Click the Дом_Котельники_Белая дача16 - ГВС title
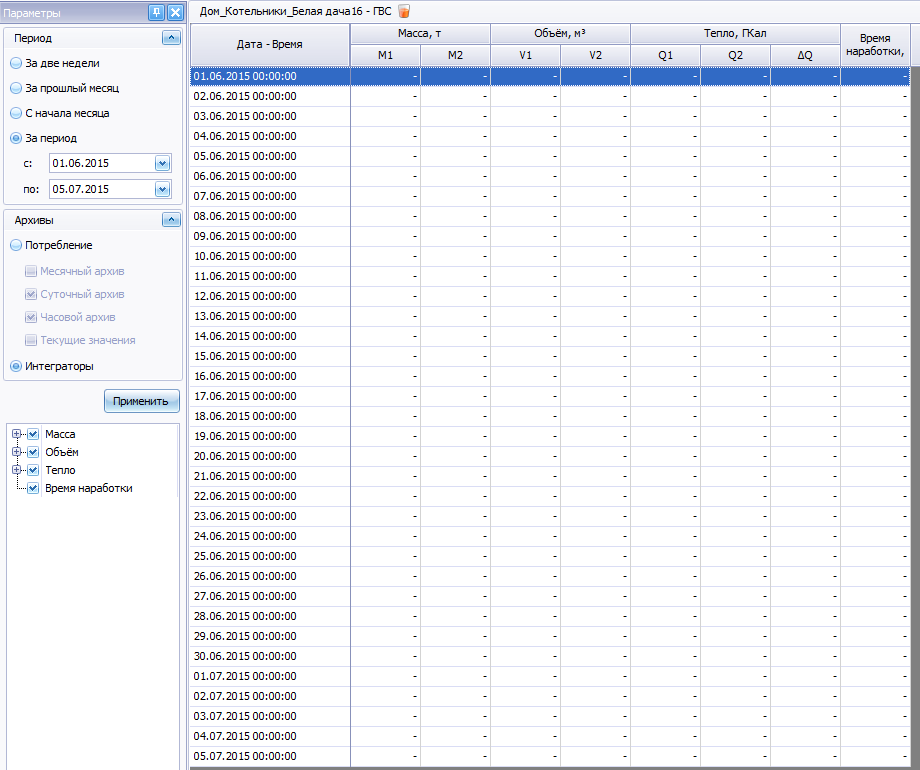Image resolution: width=920 pixels, height=770 pixels. pyautogui.click(x=295, y=11)
